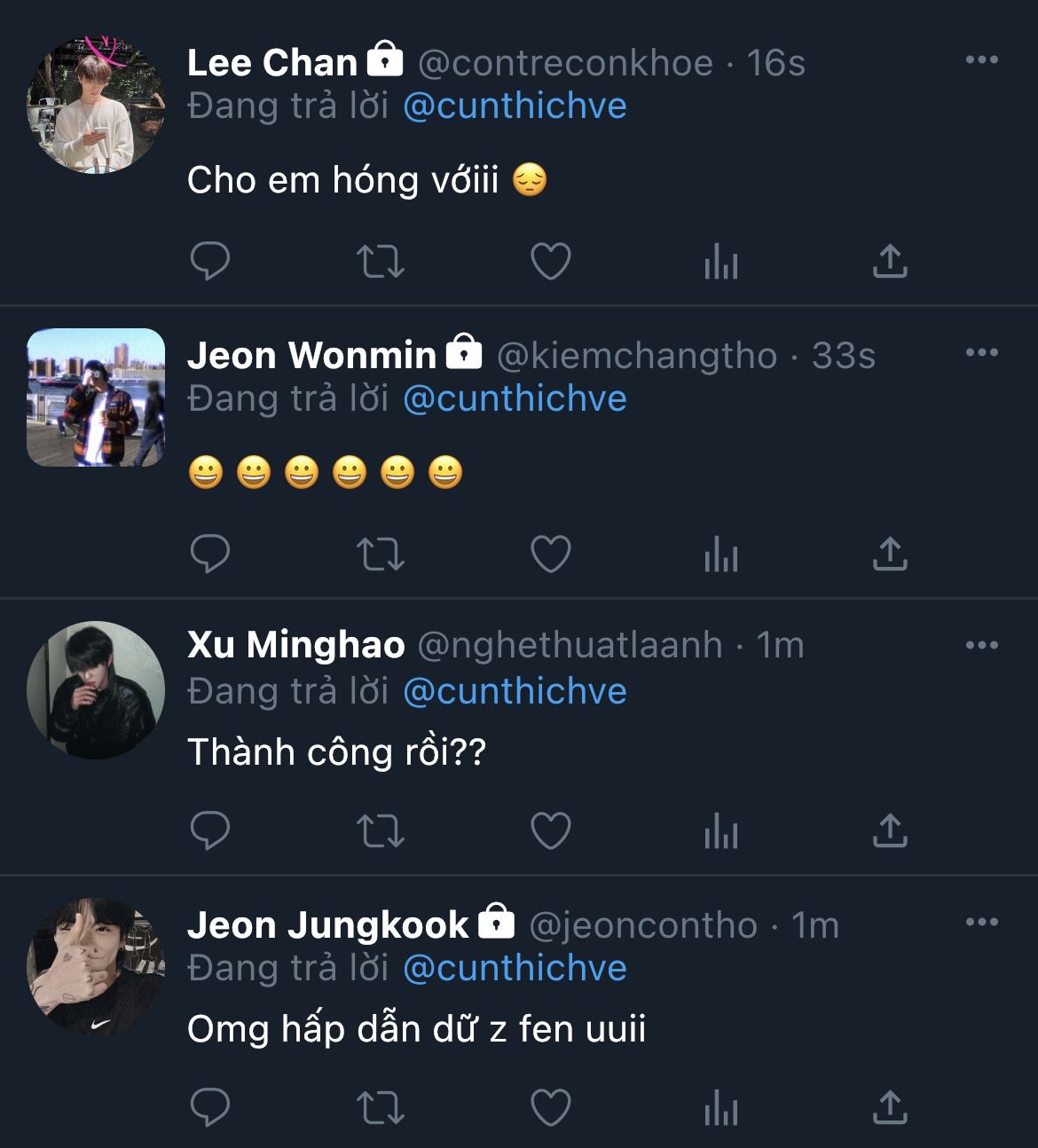Open Jeon Jungkook's profile avatar
The width and height of the screenshot is (1038, 1148).
click(x=96, y=967)
